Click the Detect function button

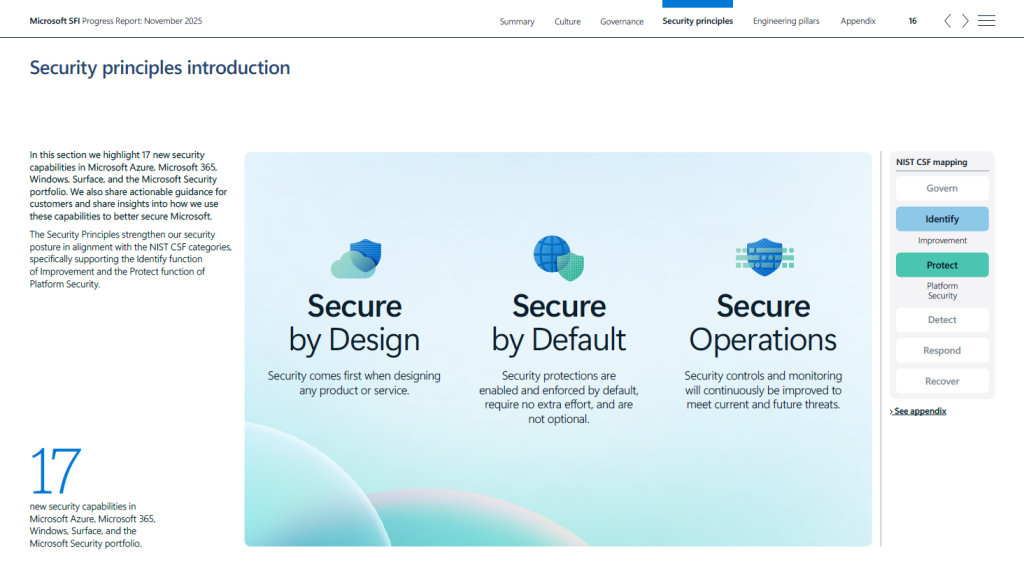(x=942, y=320)
